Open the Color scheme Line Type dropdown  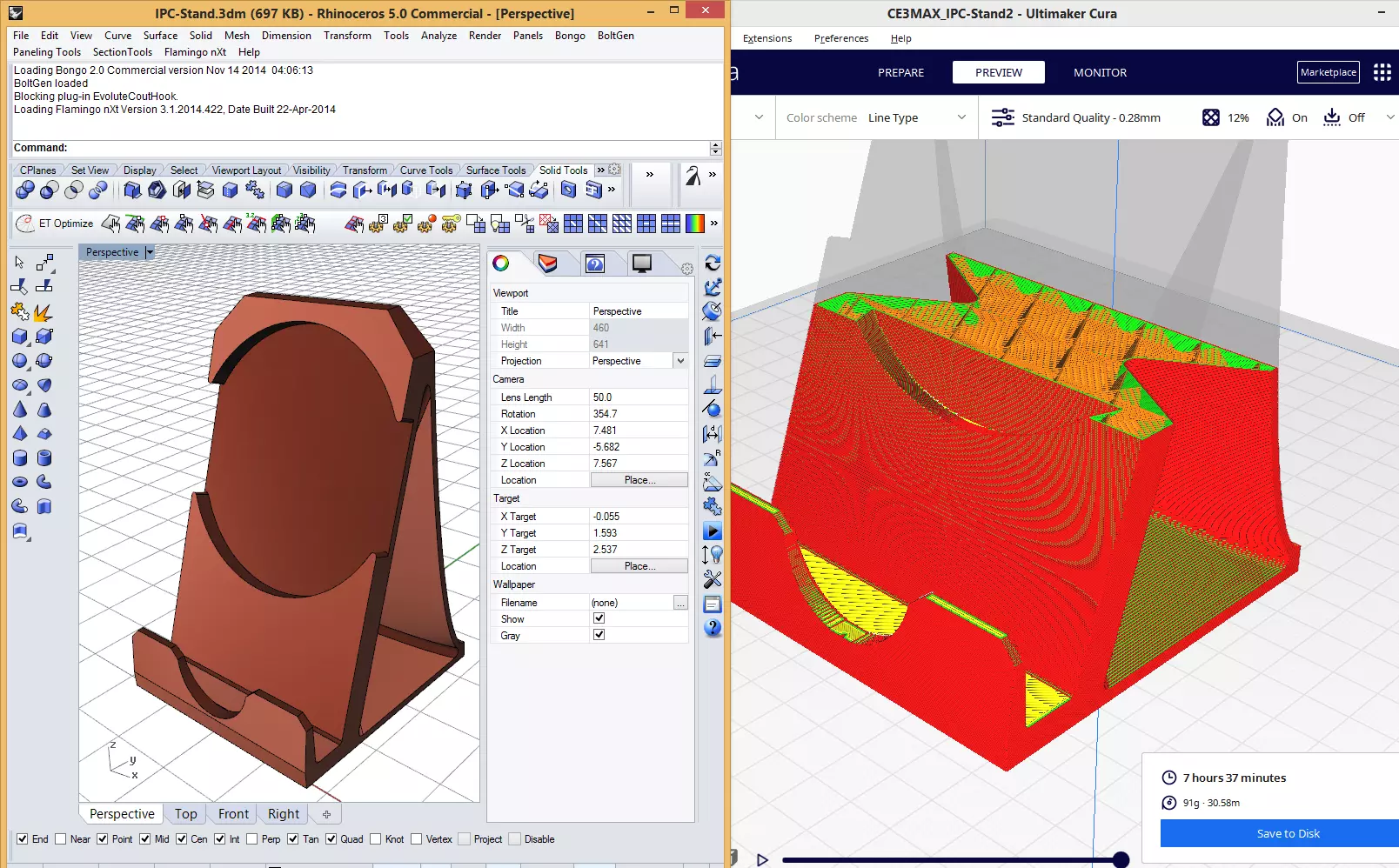[x=917, y=117]
